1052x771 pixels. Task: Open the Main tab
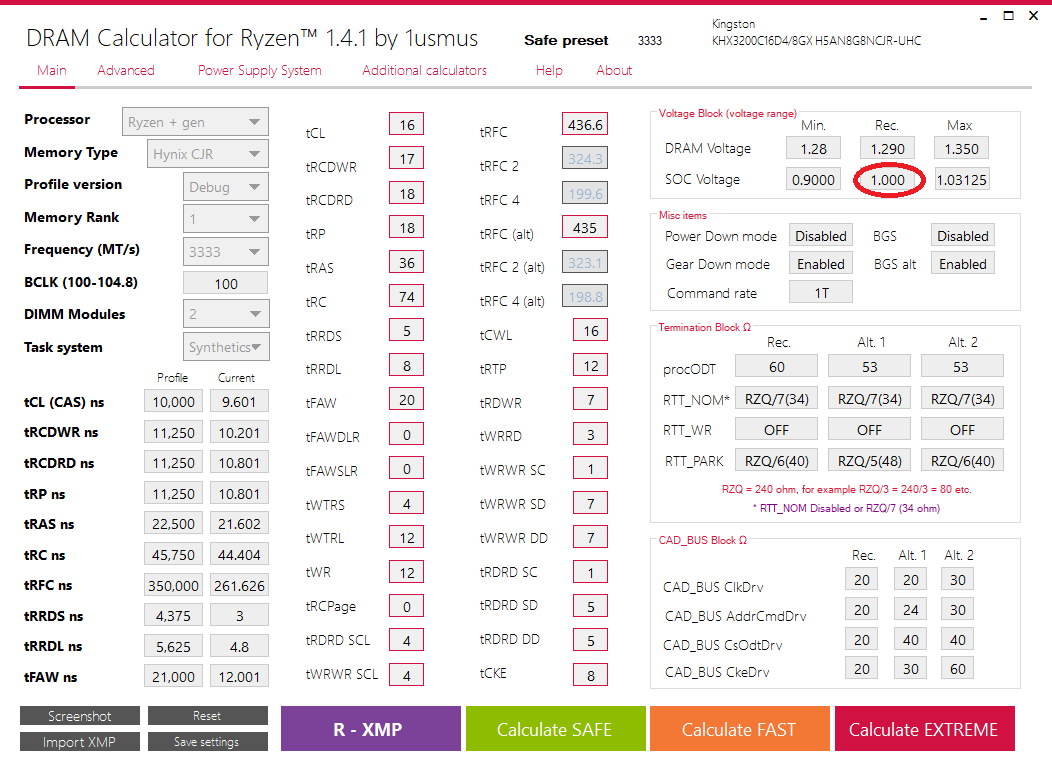pos(52,70)
